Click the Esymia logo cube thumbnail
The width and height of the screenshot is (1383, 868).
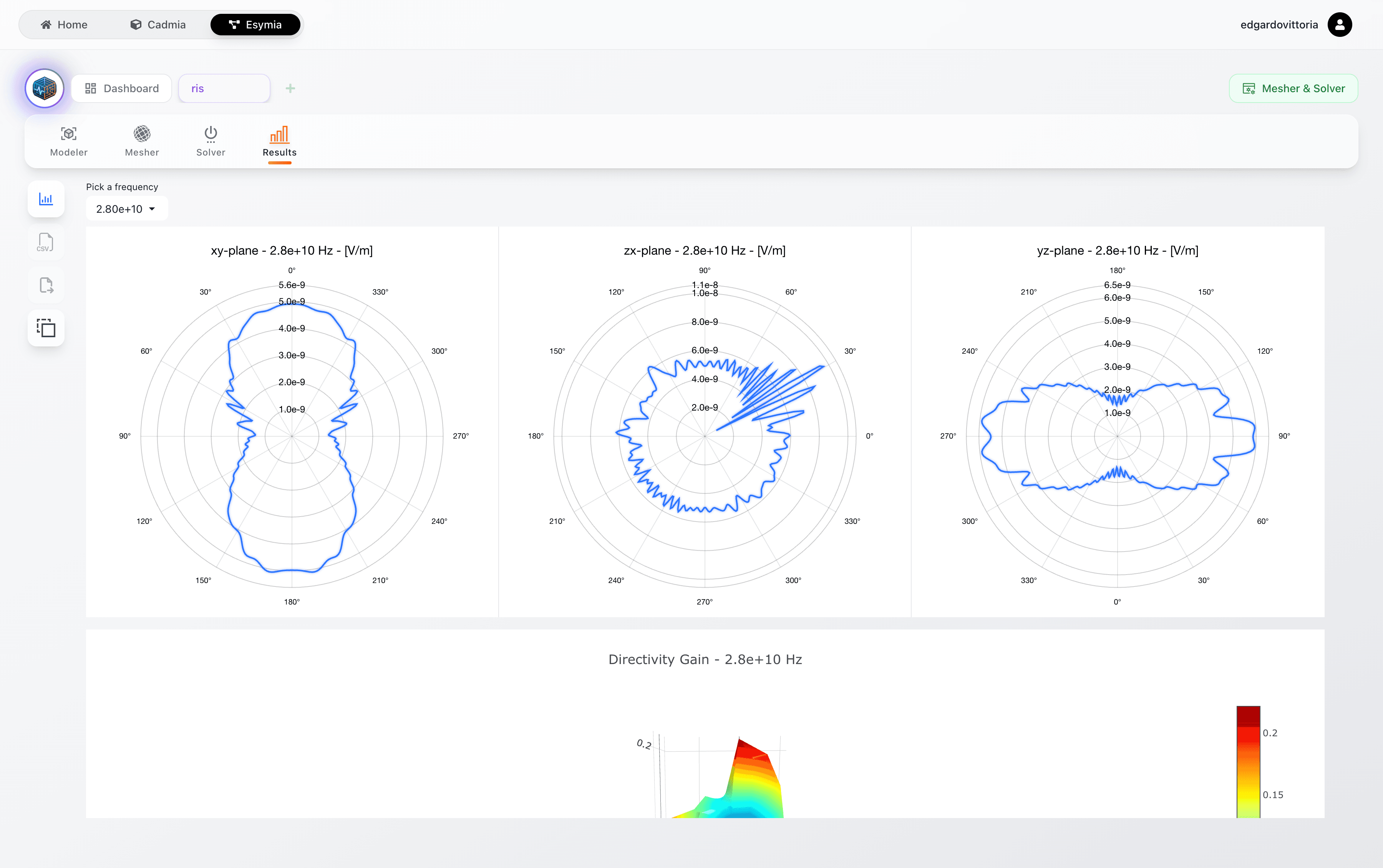click(x=44, y=88)
